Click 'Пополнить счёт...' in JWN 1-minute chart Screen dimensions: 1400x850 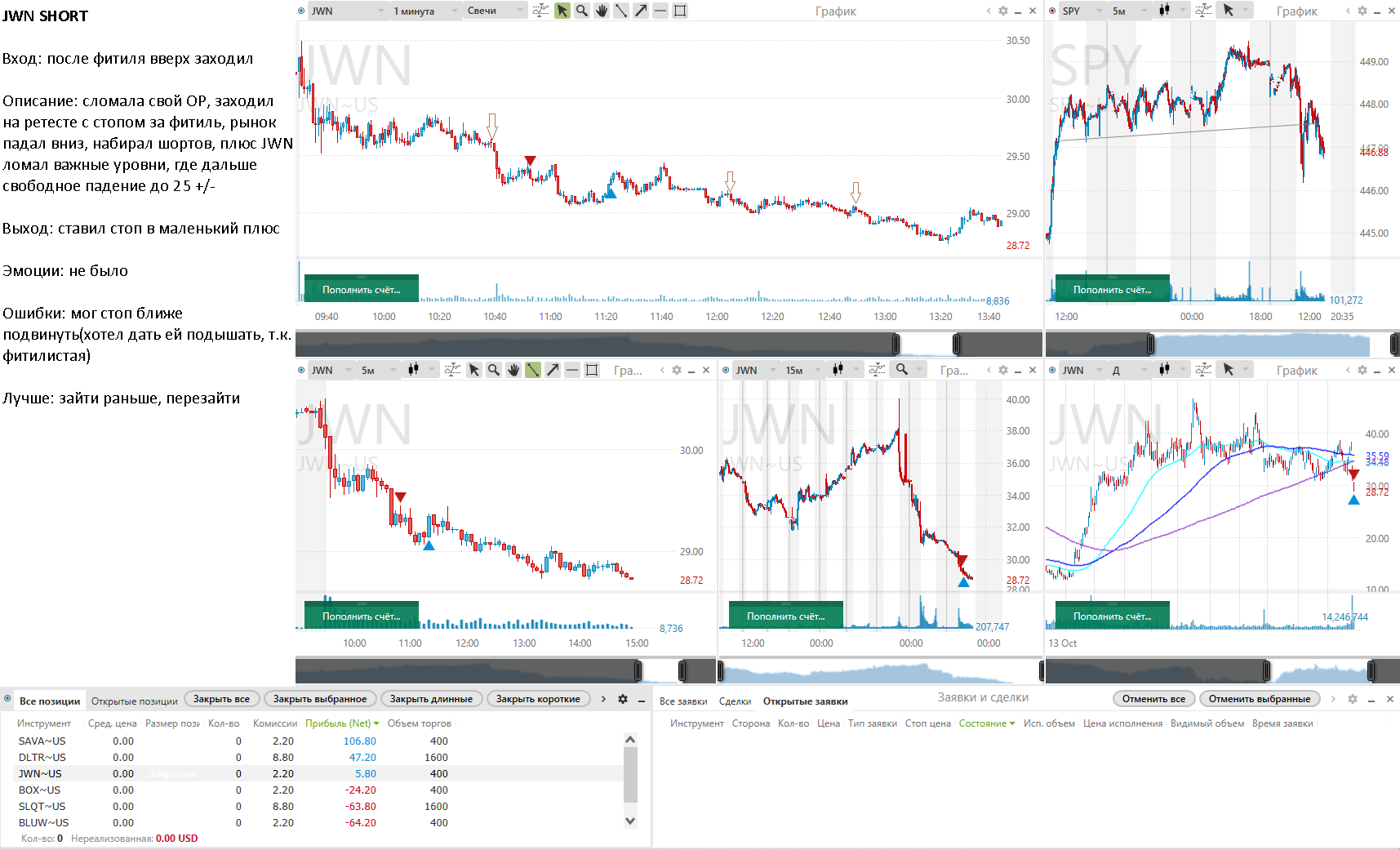point(361,289)
